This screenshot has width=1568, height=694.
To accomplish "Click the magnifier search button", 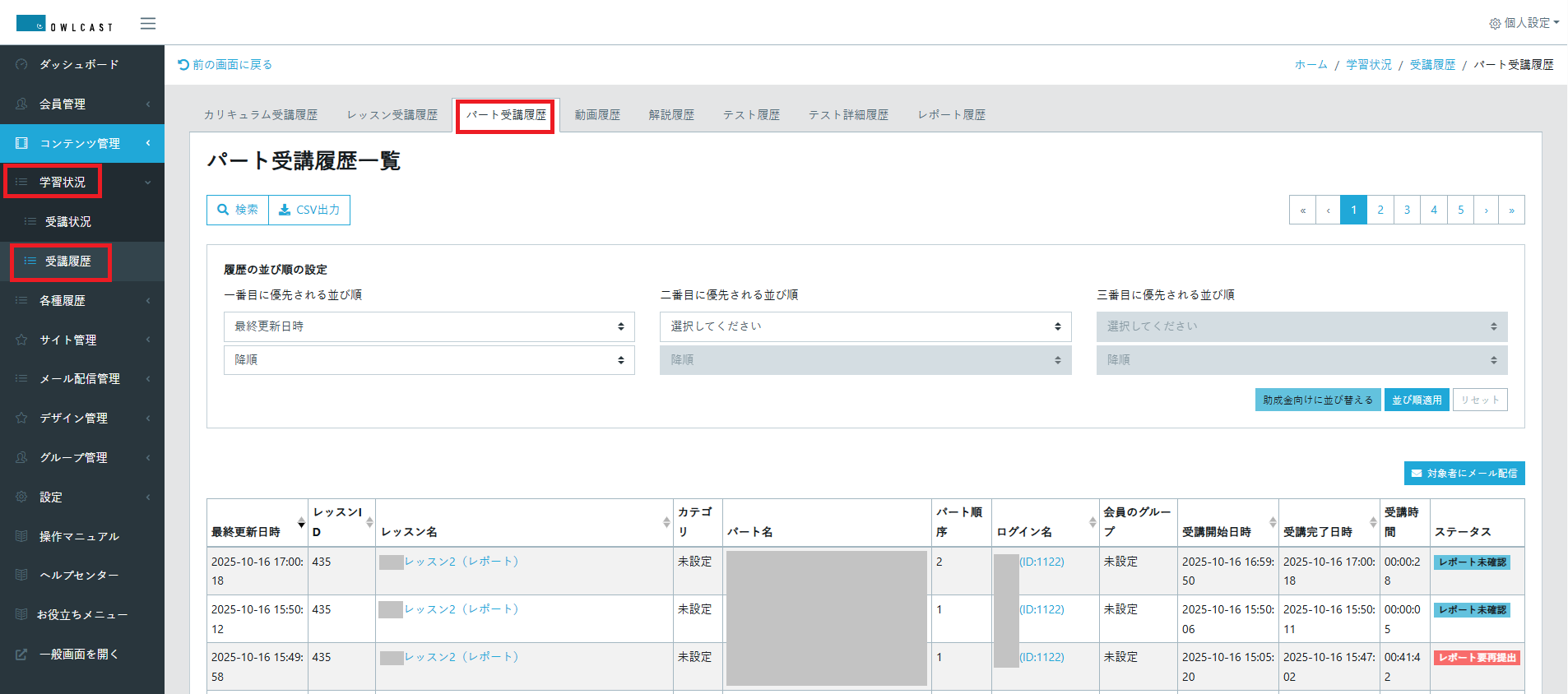I will pos(238,210).
